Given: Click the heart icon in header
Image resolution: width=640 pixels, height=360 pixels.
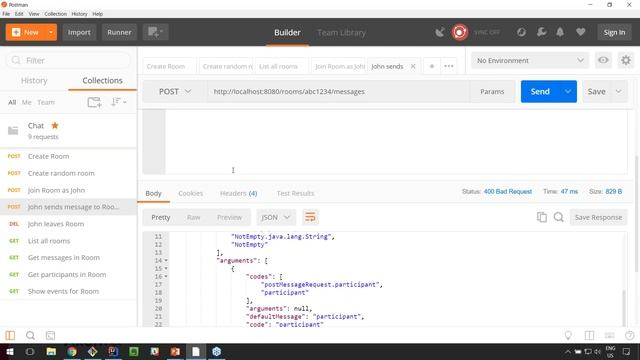Looking at the screenshot, I should tap(580, 32).
